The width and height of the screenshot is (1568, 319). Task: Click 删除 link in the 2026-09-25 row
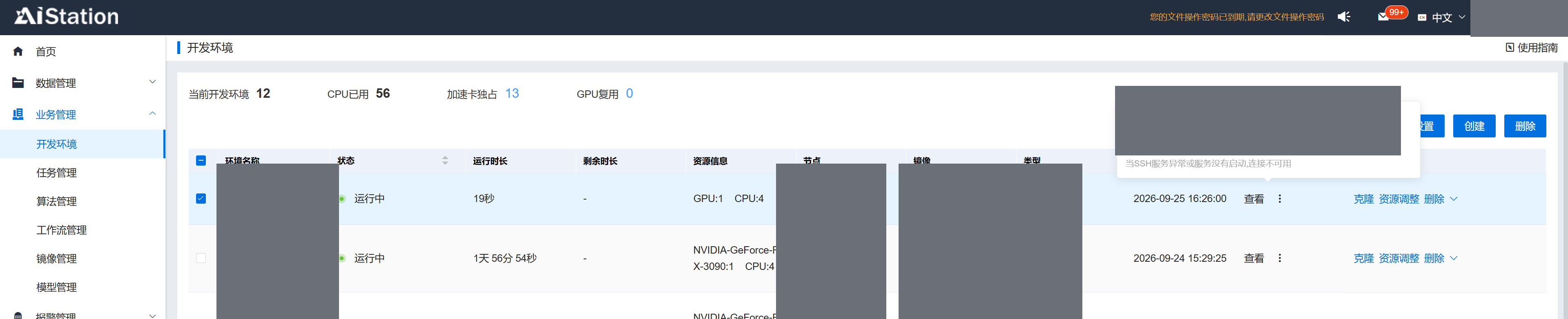(x=1434, y=199)
